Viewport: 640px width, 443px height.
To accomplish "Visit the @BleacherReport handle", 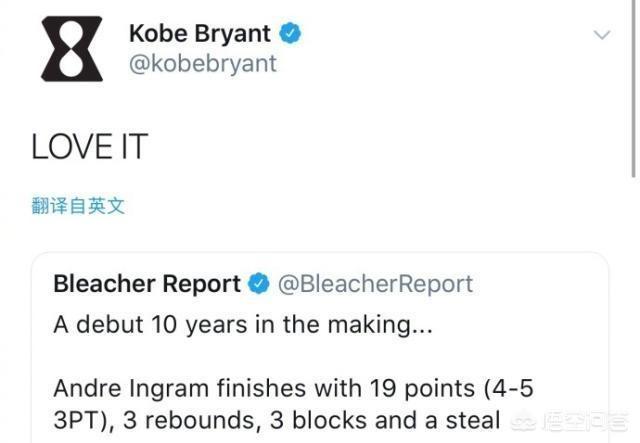I will point(376,284).
